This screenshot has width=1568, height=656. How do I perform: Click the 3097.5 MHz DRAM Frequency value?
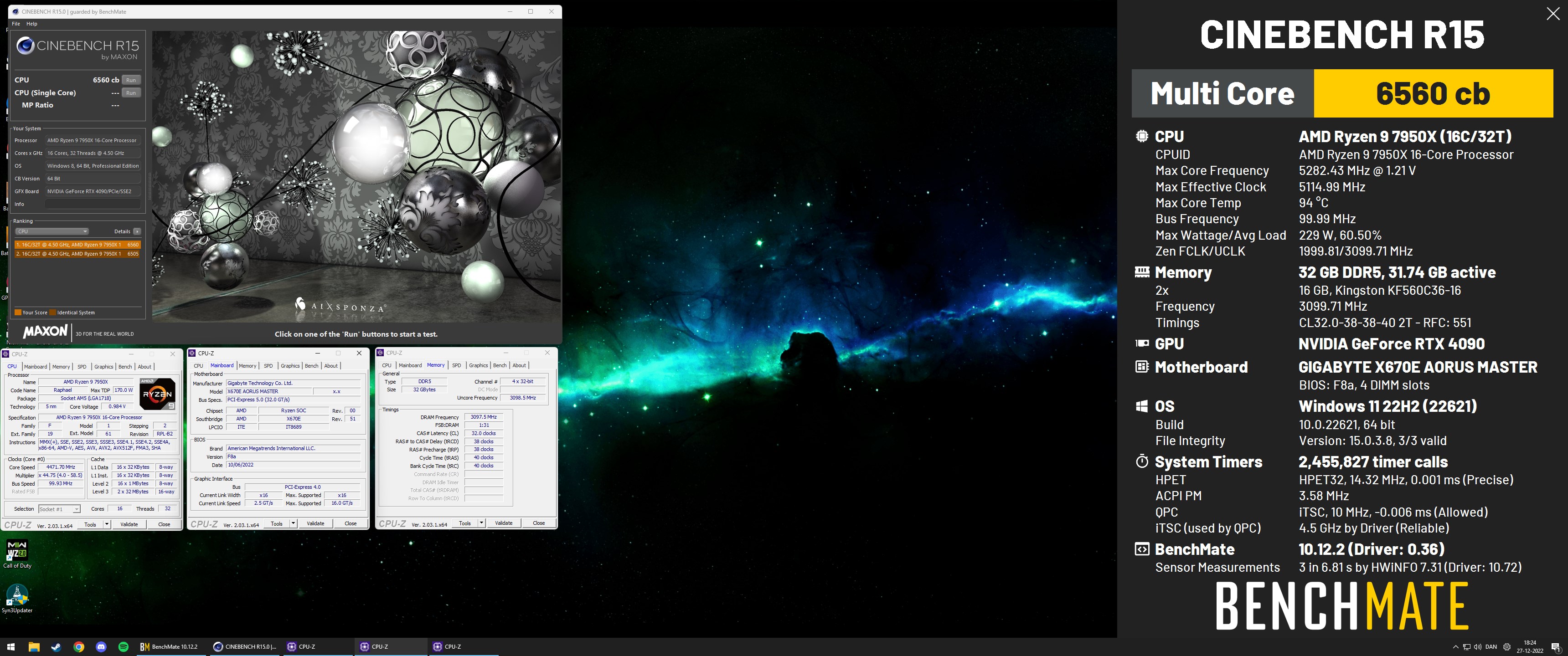pyautogui.click(x=483, y=417)
